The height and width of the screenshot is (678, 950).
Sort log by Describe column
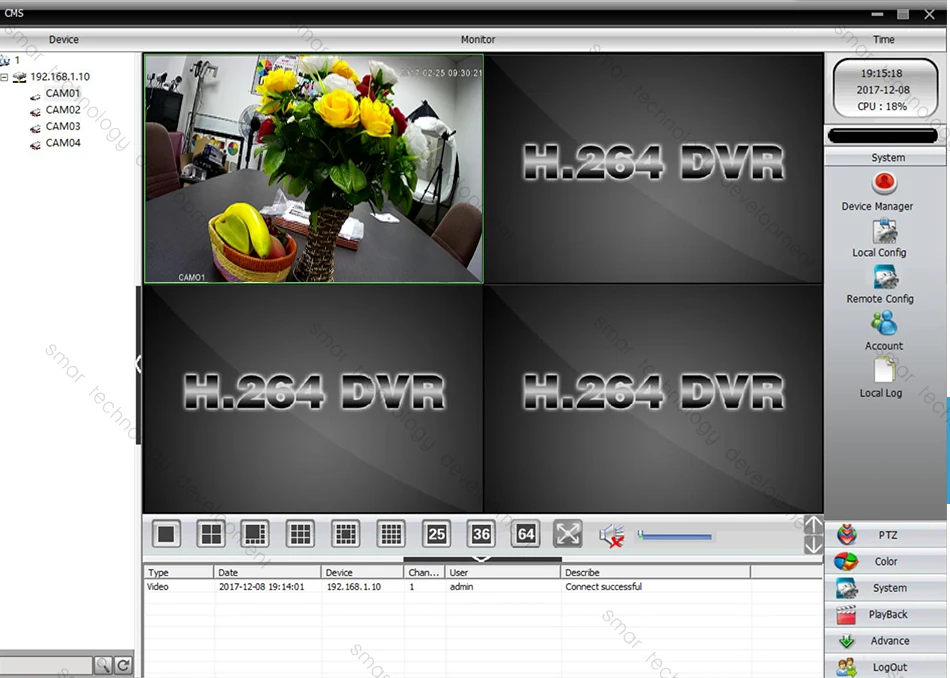[x=656, y=572]
